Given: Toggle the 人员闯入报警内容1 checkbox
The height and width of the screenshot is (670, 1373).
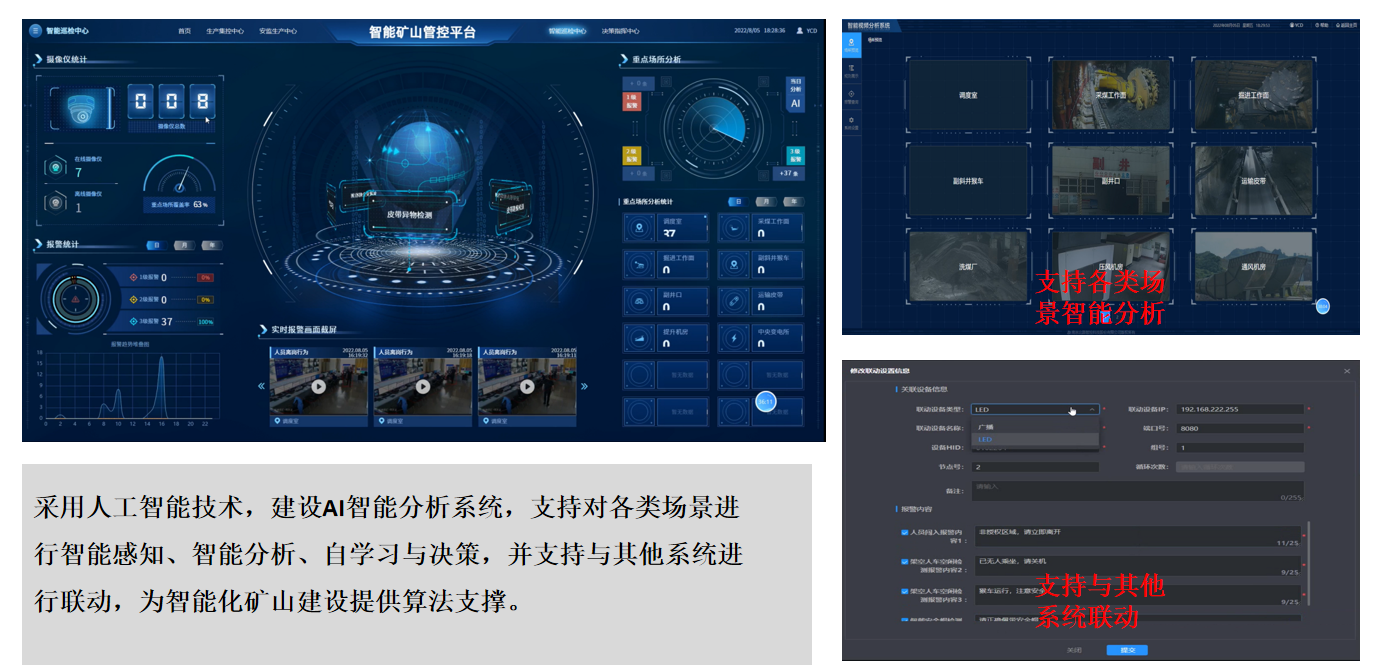Looking at the screenshot, I should click(x=904, y=533).
